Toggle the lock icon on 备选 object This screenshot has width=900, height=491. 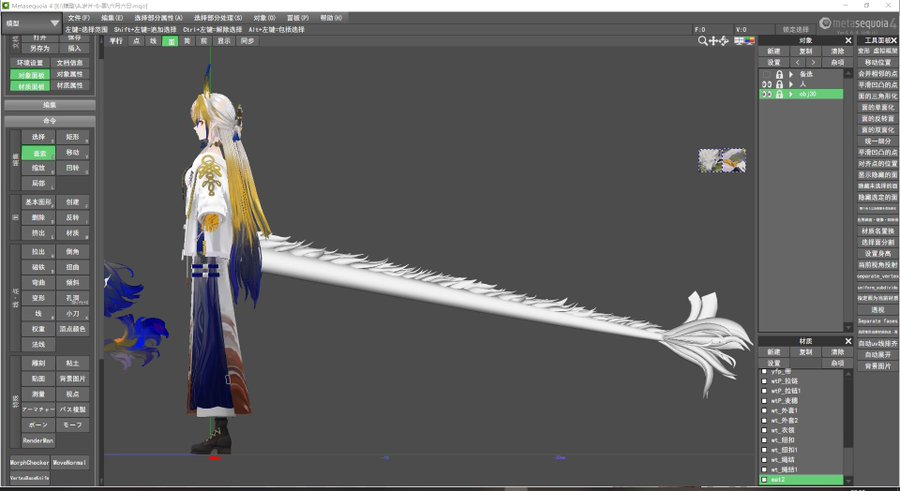[779, 75]
